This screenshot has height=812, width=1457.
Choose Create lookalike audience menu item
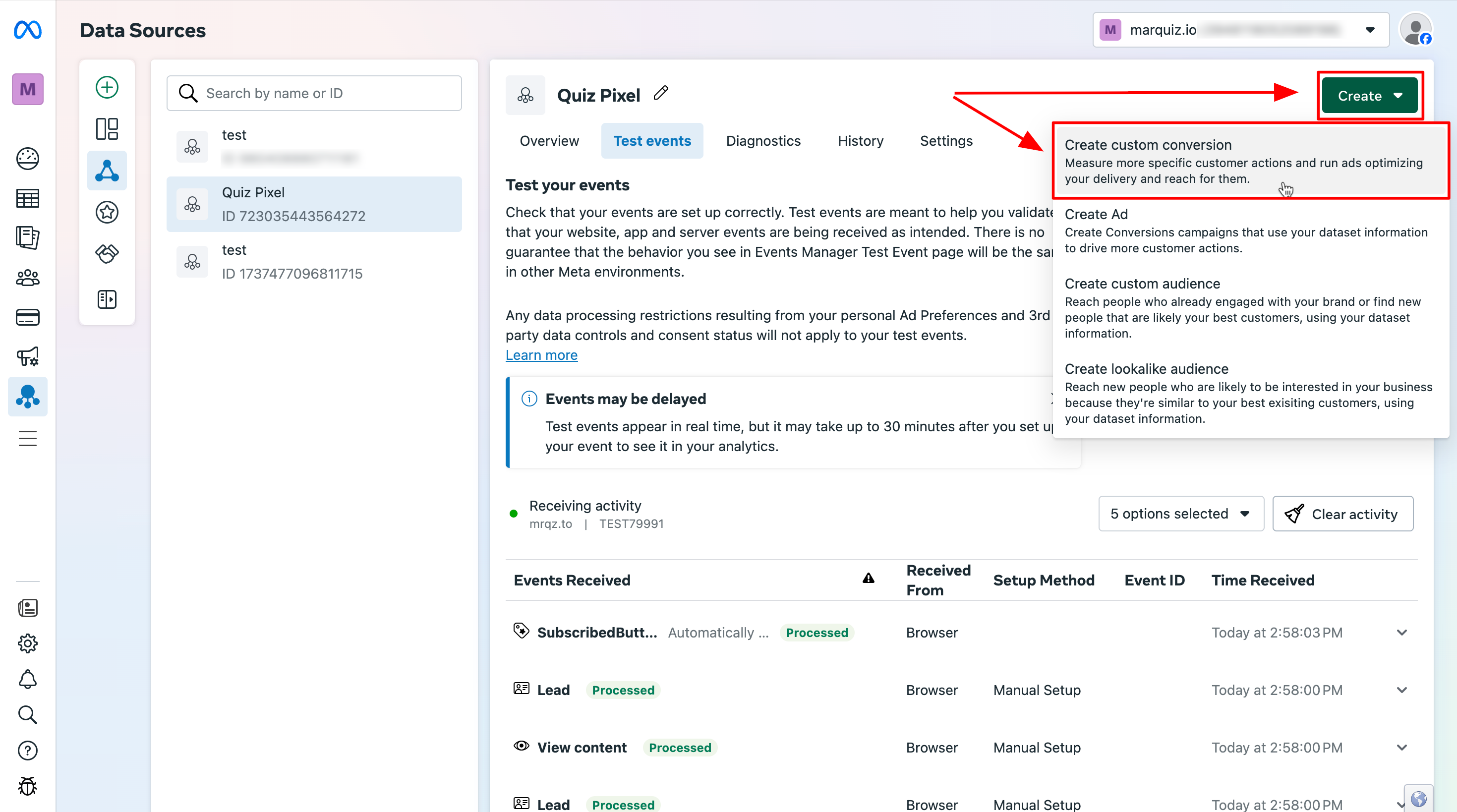tap(1251, 393)
